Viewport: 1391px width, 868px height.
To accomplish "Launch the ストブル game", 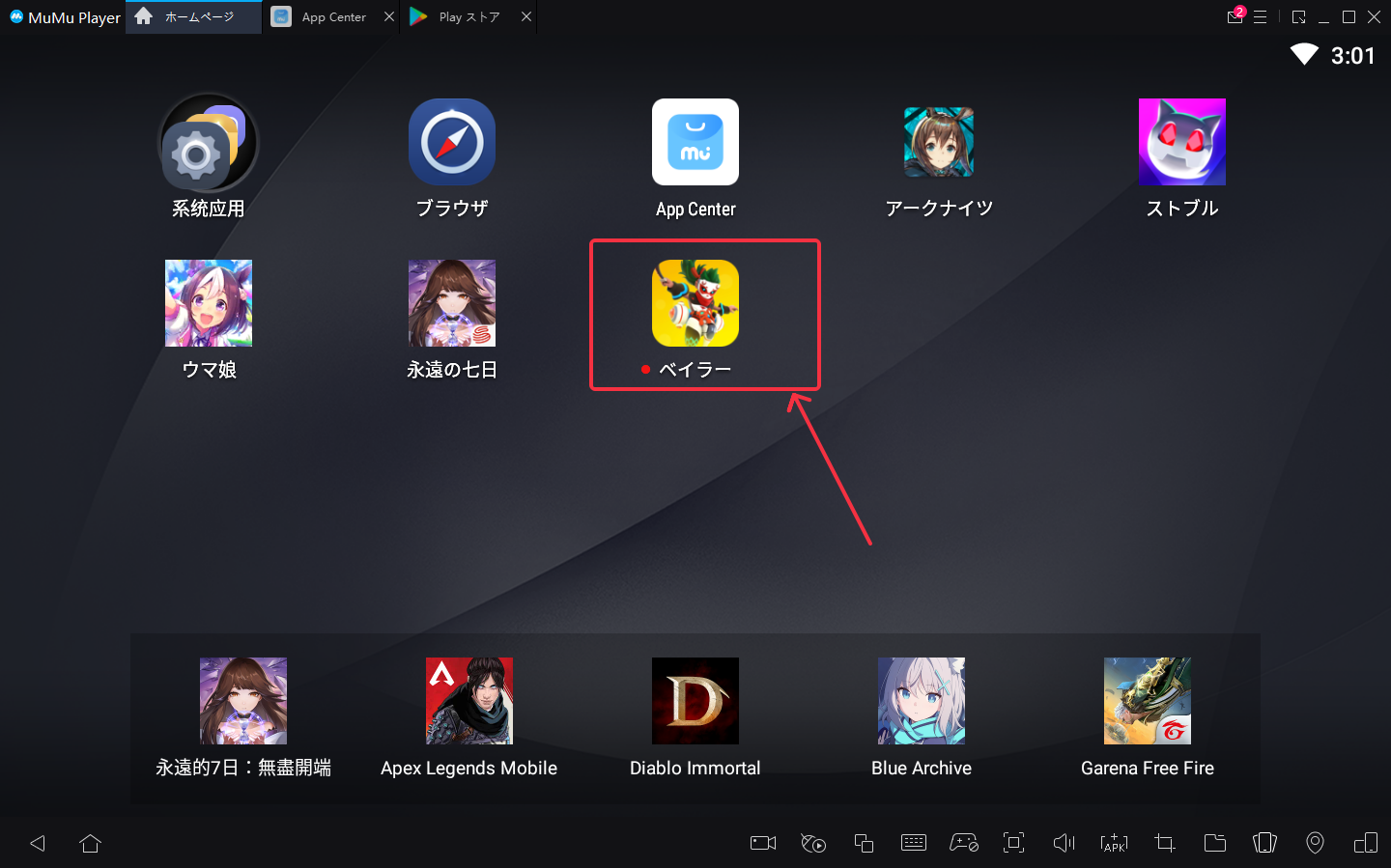I will tap(1182, 142).
